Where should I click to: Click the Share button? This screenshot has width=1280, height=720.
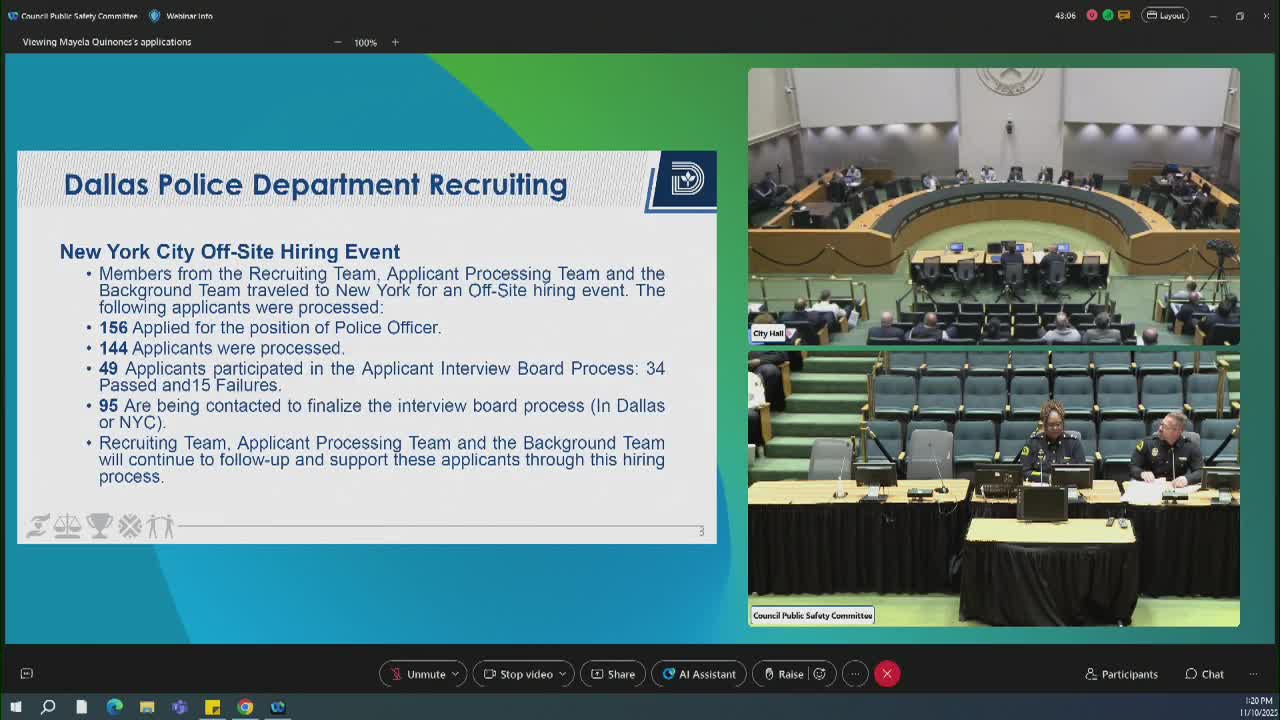click(x=612, y=674)
